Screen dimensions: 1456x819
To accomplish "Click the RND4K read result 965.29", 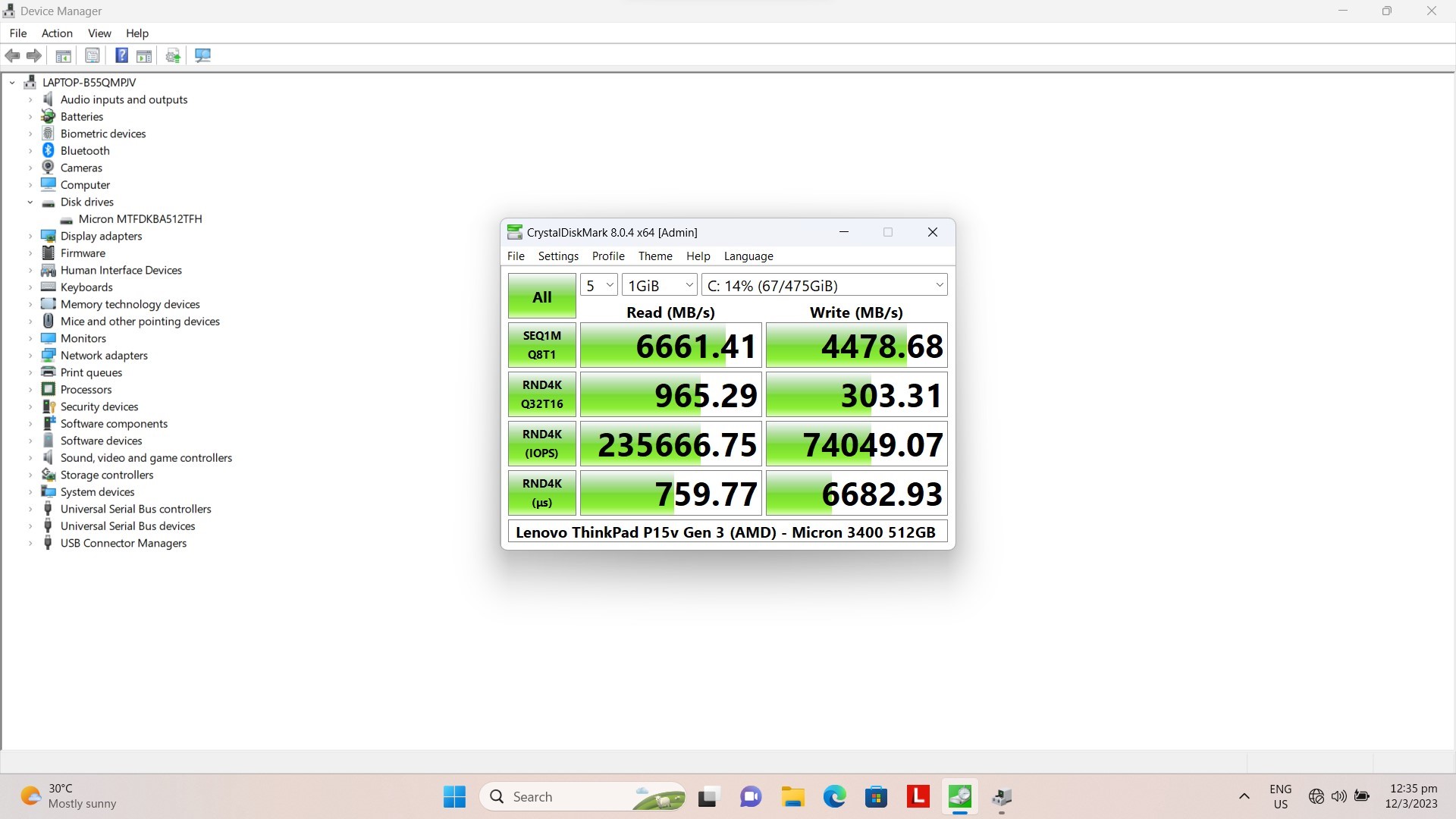I will (x=671, y=395).
